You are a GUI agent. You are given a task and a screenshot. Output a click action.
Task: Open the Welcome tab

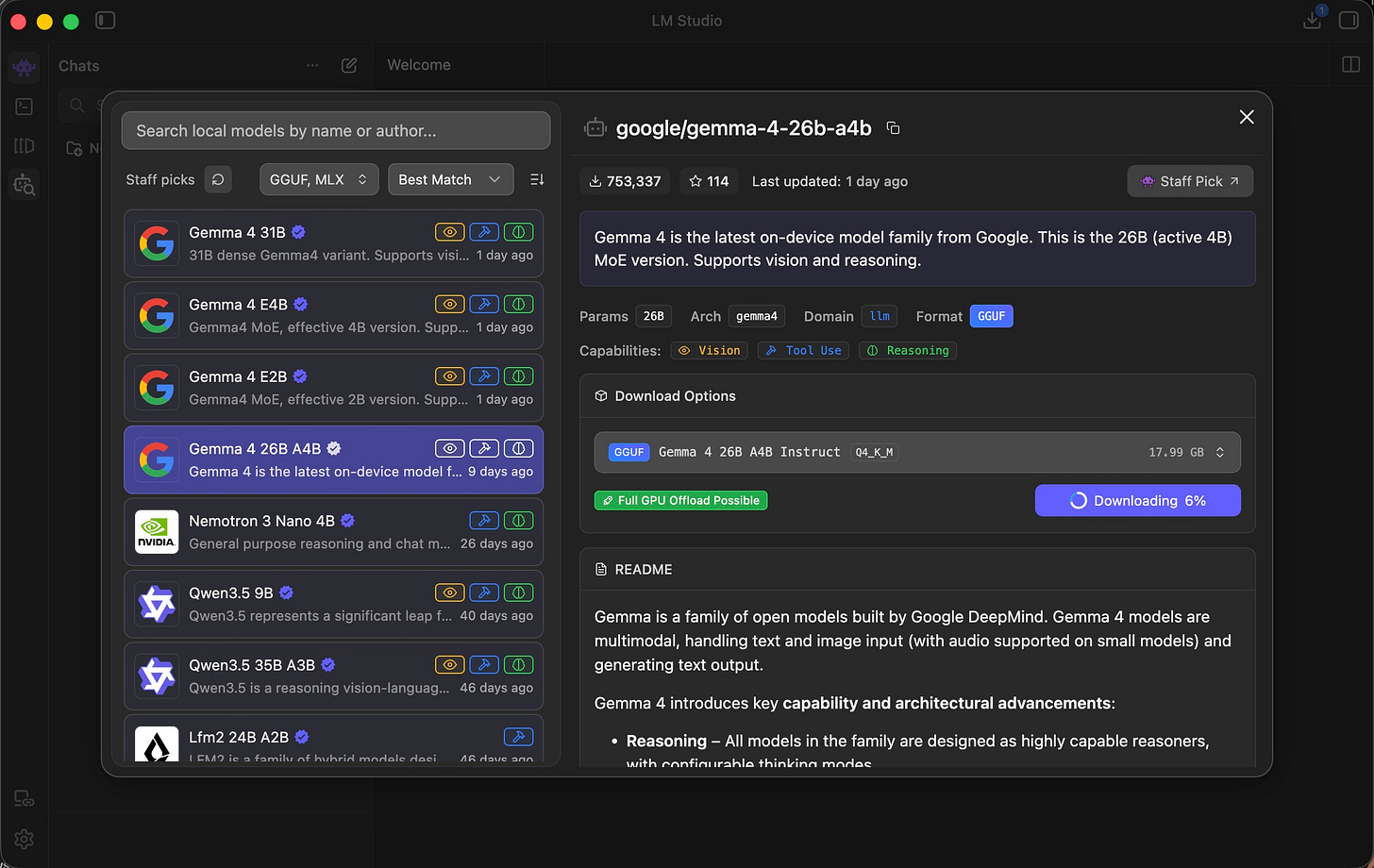click(x=419, y=65)
